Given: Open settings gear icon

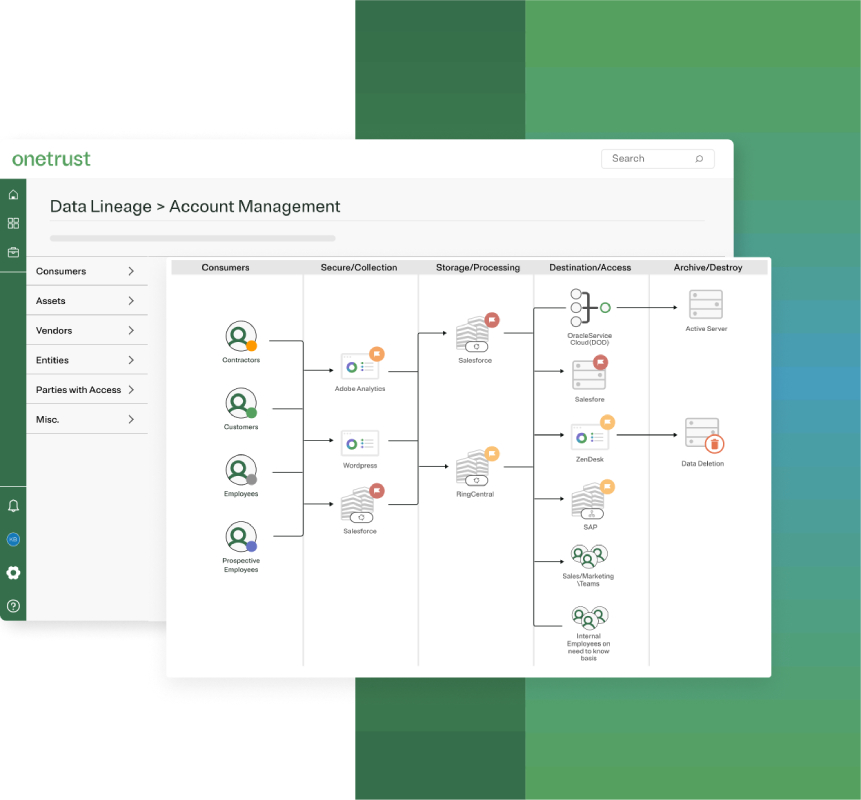Looking at the screenshot, I should point(13,573).
